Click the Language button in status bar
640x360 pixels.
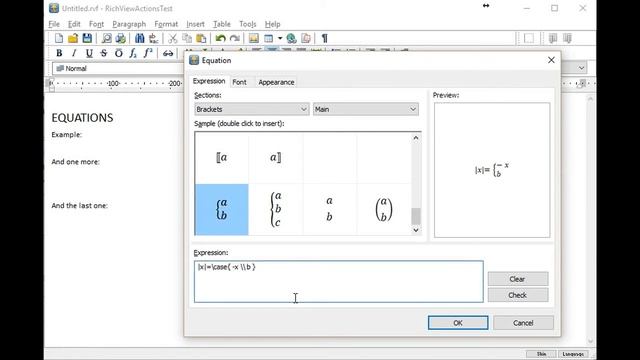tap(573, 354)
